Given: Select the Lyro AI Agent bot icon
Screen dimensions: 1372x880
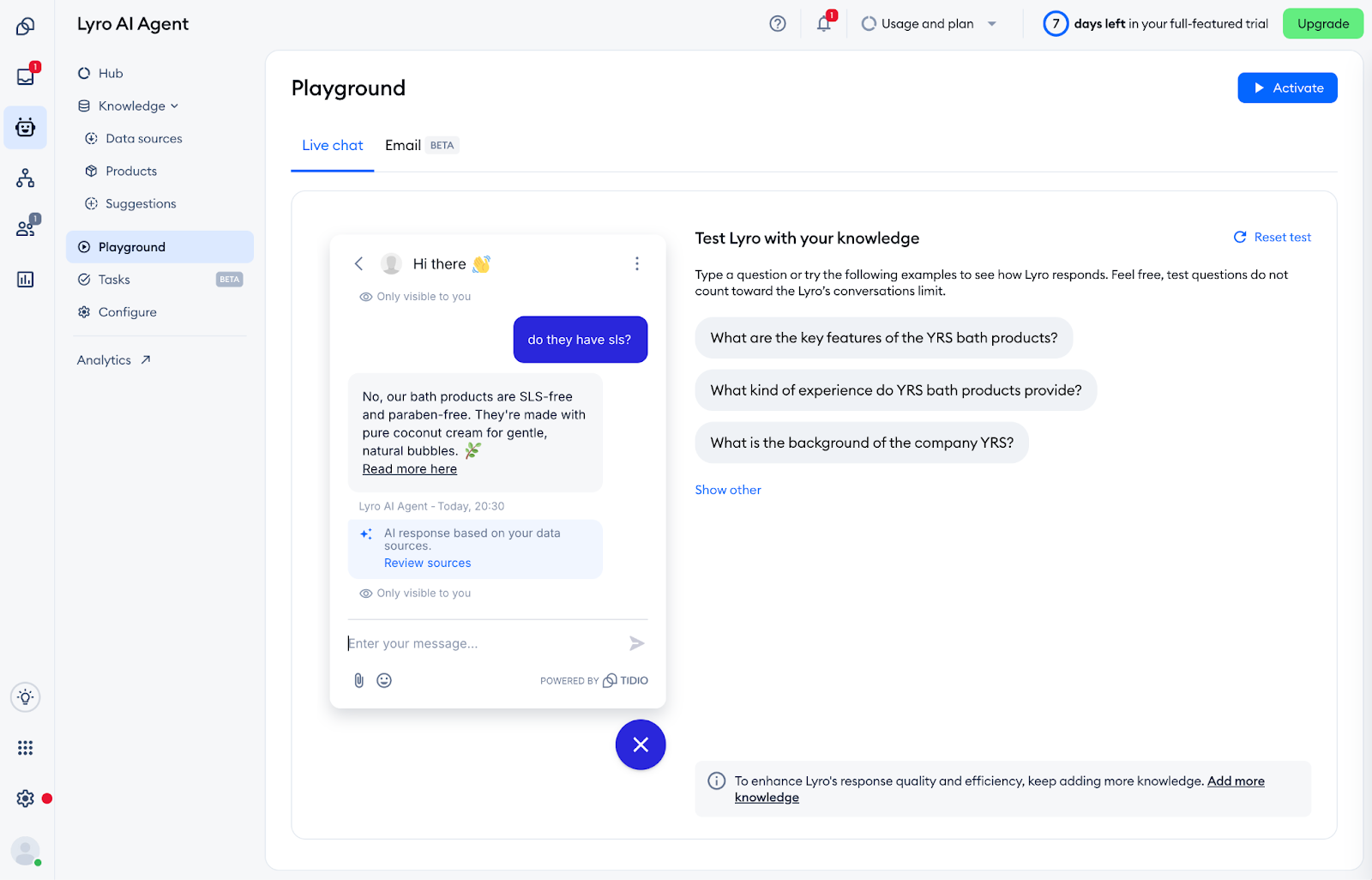Looking at the screenshot, I should [x=25, y=127].
